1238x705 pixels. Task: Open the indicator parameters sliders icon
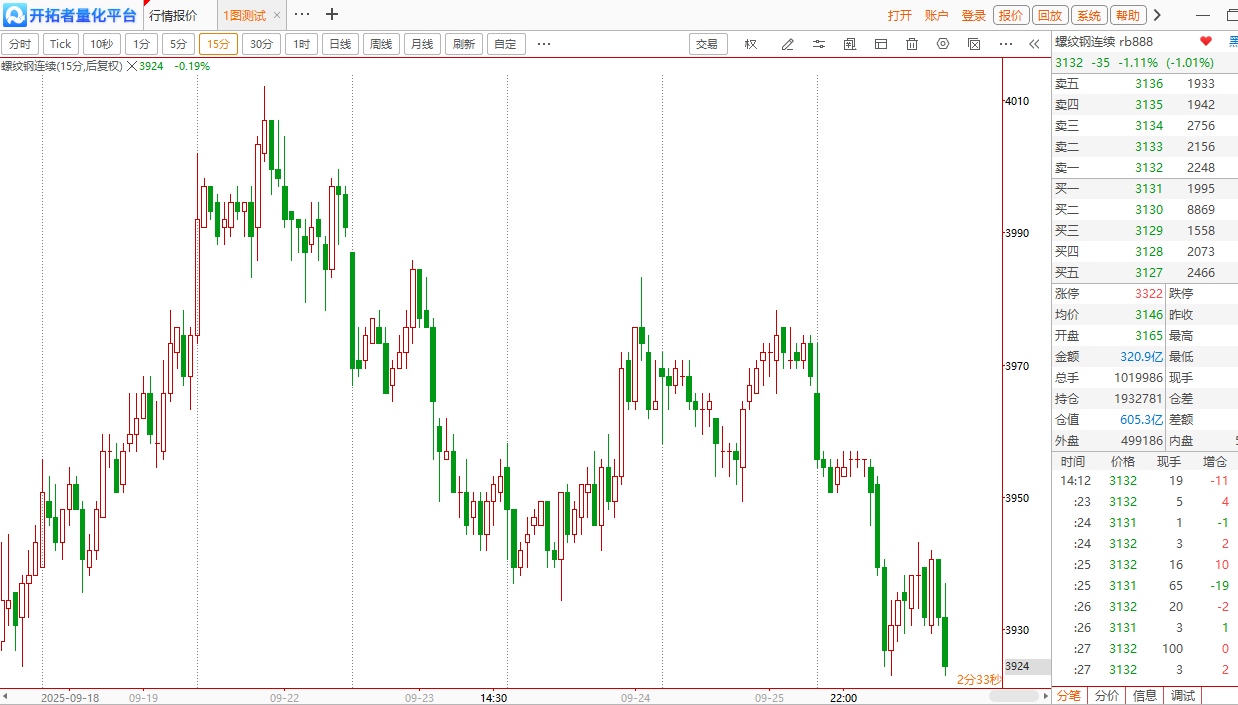[819, 44]
